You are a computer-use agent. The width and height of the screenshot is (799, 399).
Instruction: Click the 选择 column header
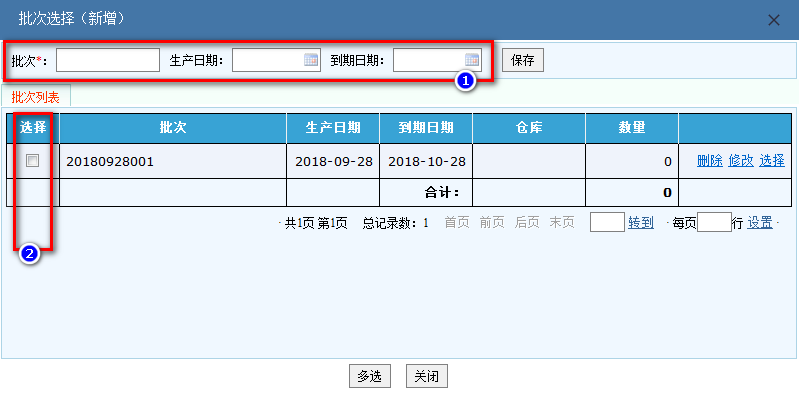point(33,128)
